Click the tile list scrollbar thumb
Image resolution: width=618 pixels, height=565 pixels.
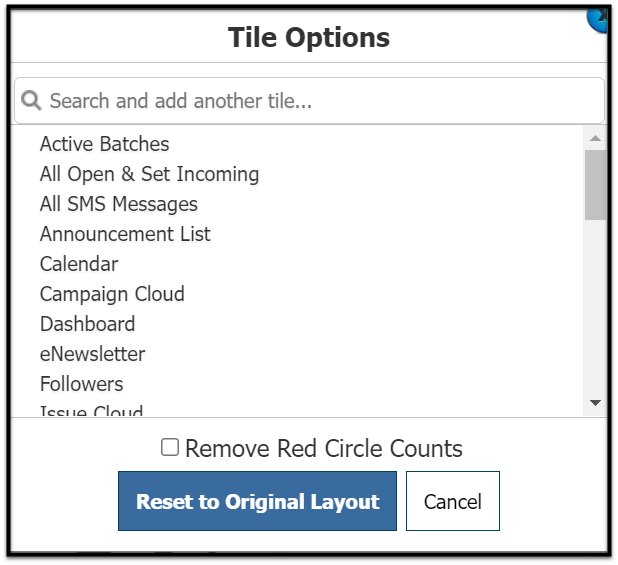[595, 185]
